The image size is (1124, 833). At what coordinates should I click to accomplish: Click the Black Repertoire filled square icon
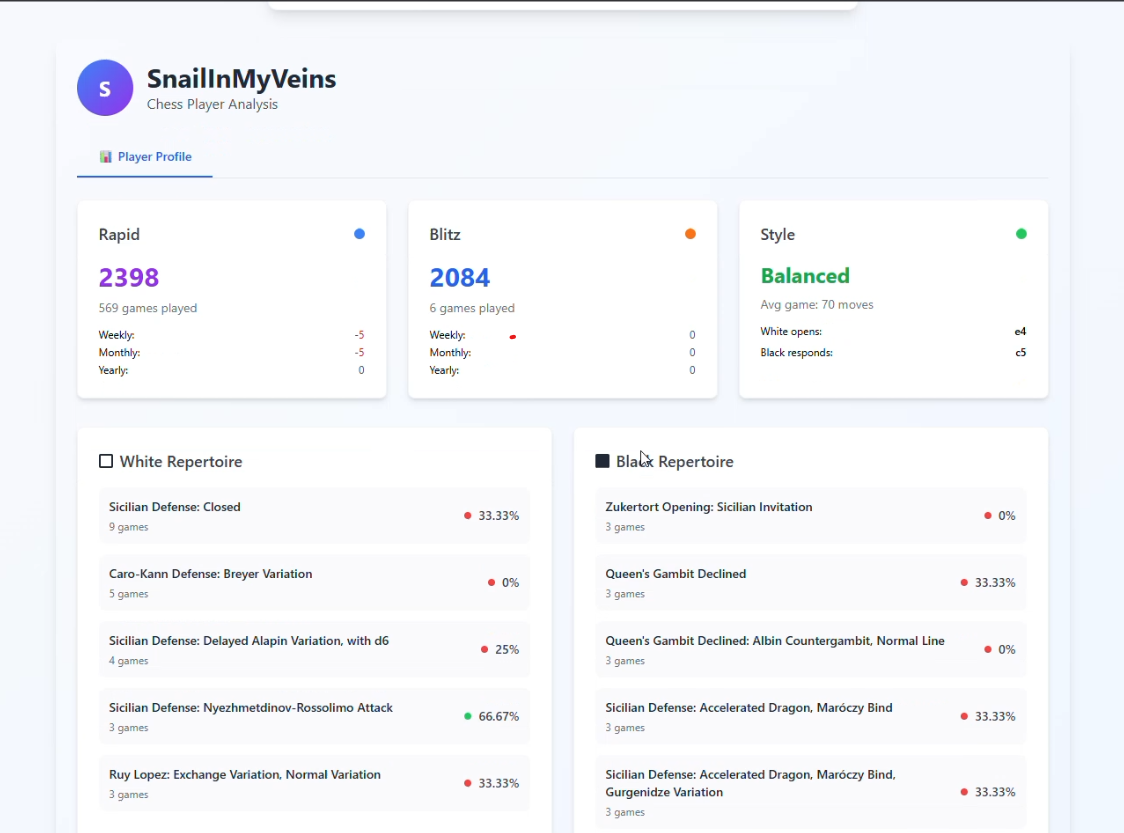click(602, 461)
